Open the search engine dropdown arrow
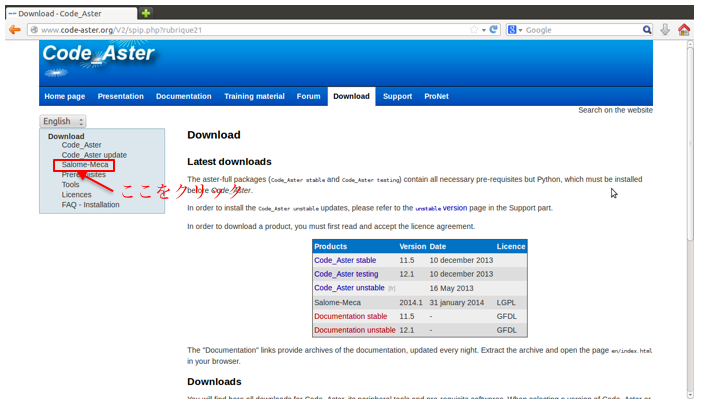The width and height of the screenshot is (703, 406). pos(520,30)
